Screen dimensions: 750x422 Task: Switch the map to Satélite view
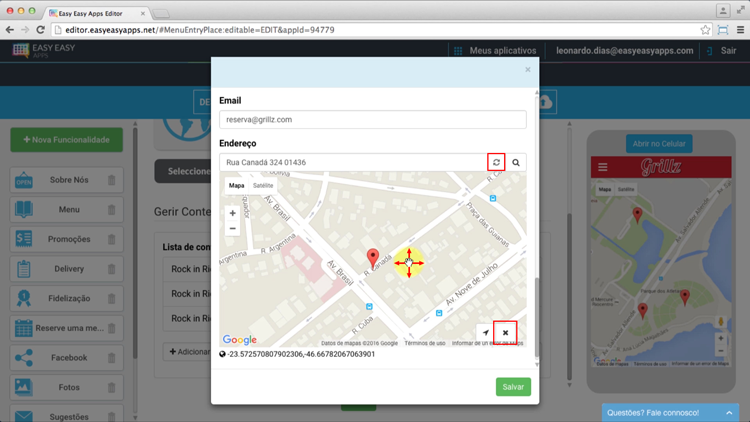click(263, 186)
